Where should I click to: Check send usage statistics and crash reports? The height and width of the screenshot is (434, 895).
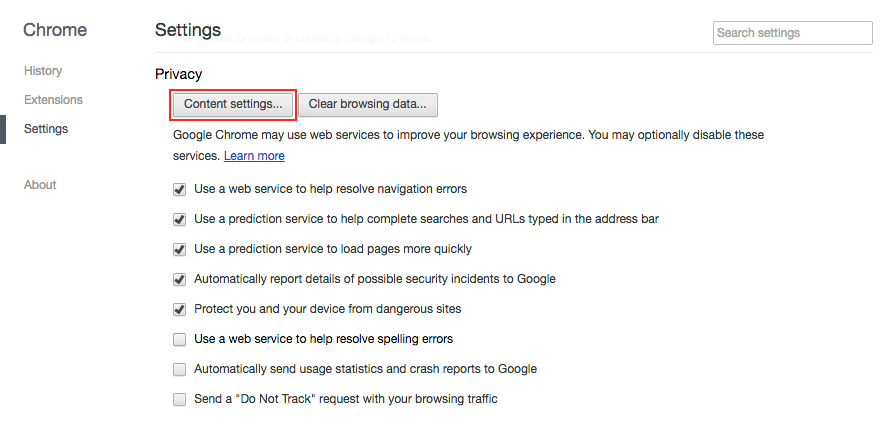tap(179, 369)
